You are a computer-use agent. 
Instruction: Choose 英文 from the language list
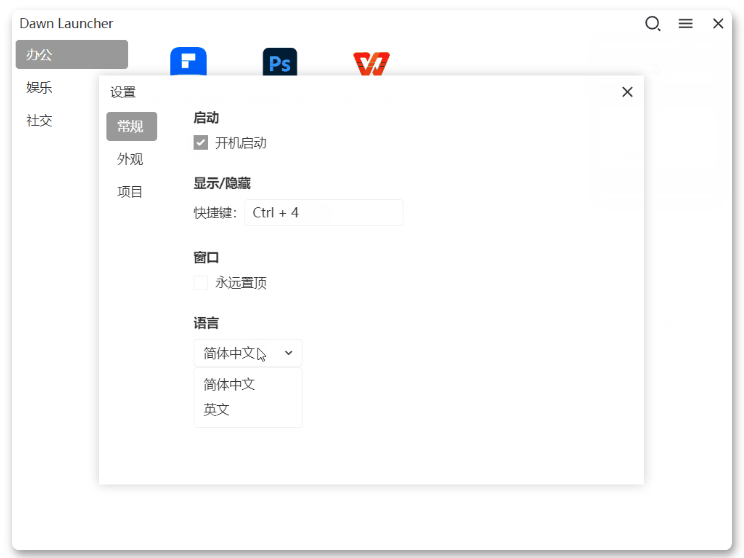coord(217,409)
